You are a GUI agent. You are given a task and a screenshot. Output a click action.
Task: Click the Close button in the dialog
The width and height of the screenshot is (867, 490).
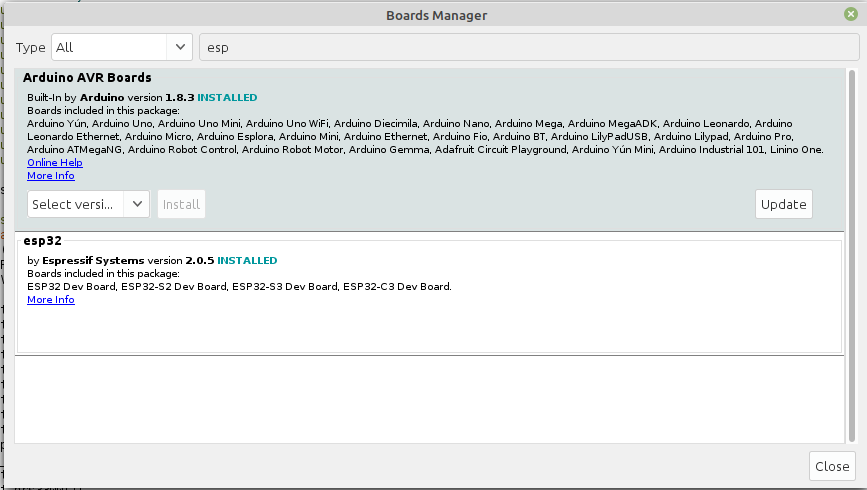pos(832,466)
